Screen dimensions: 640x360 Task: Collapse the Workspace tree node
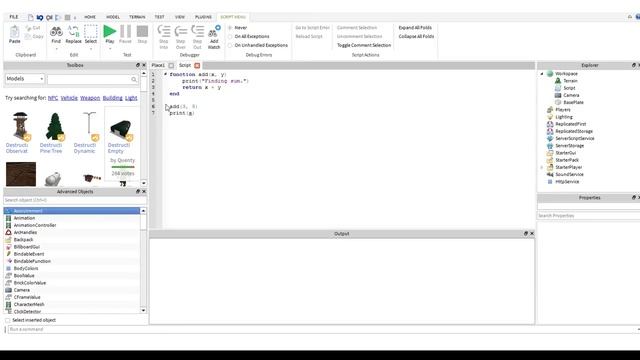click(542, 74)
